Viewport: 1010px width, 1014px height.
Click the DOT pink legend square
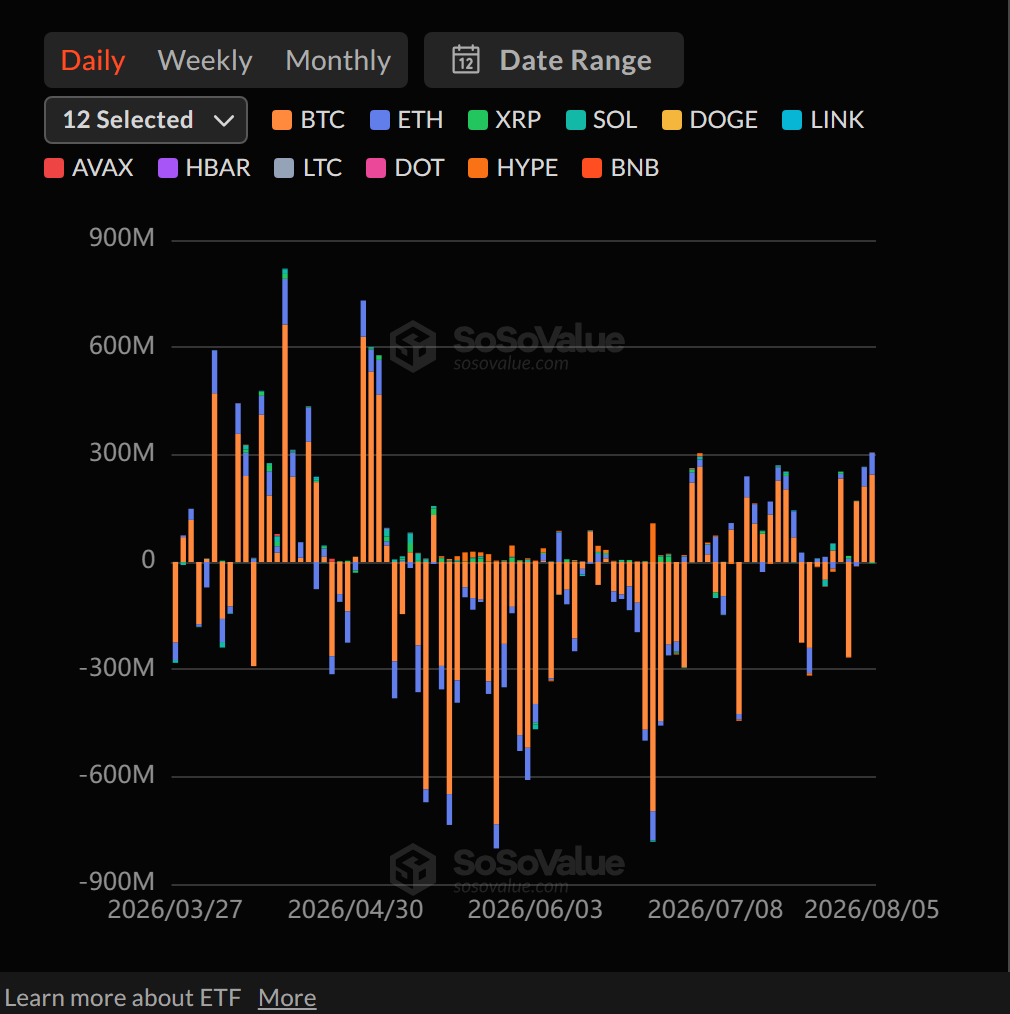click(x=376, y=168)
